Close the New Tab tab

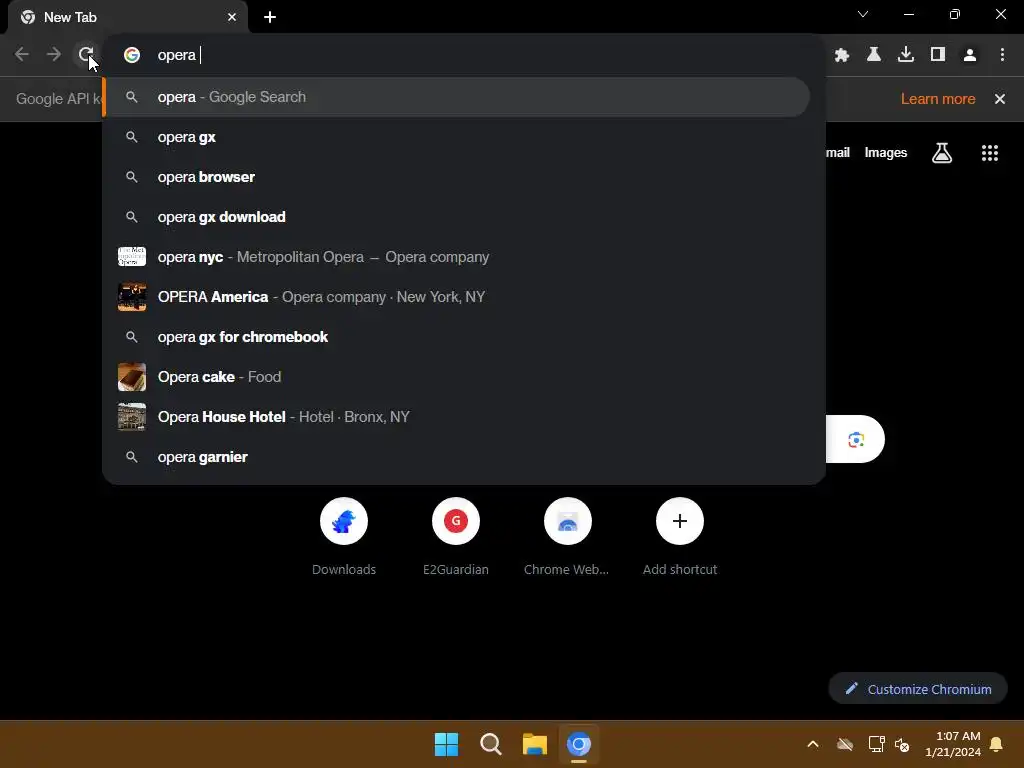[232, 17]
